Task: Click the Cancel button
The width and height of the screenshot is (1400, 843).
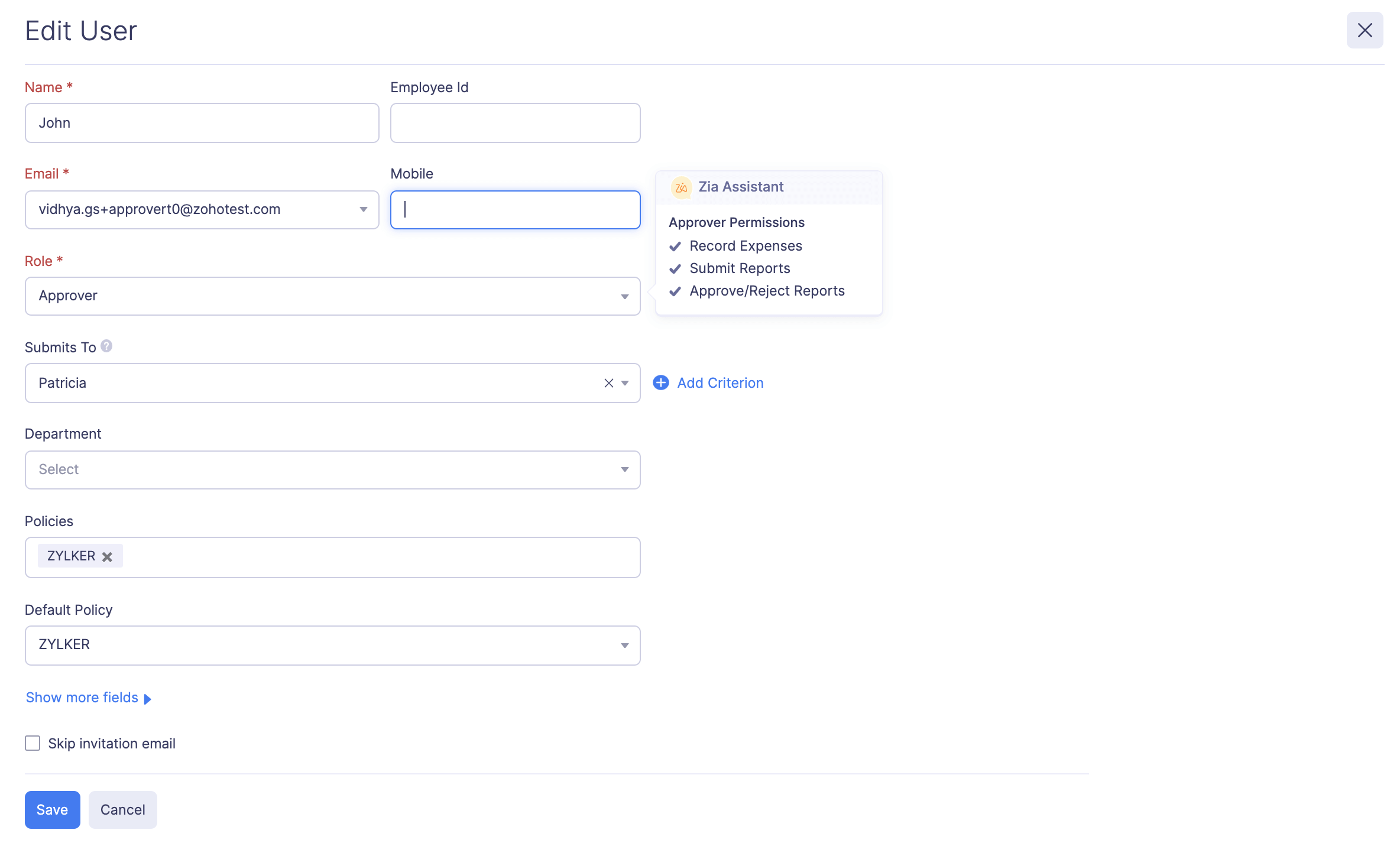Action: tap(122, 810)
